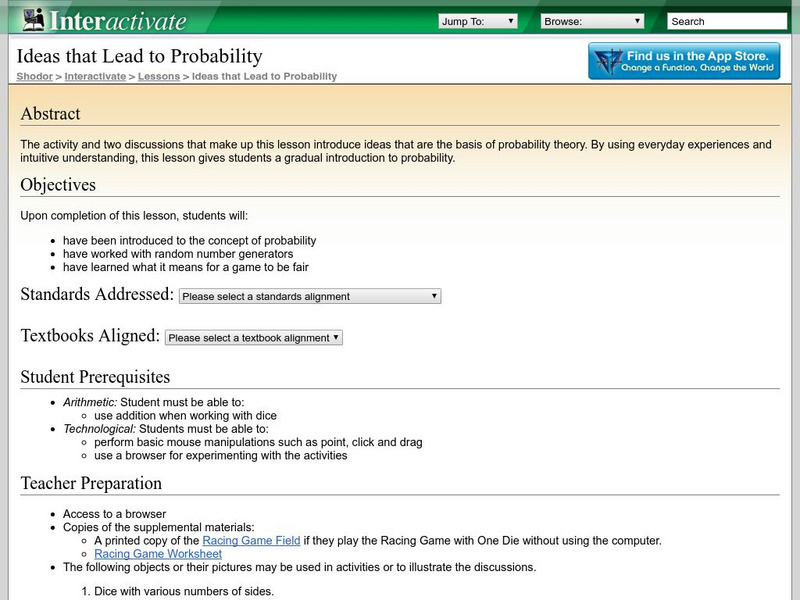Click 'Ideas that Lead to Probability' page title

[x=140, y=56]
